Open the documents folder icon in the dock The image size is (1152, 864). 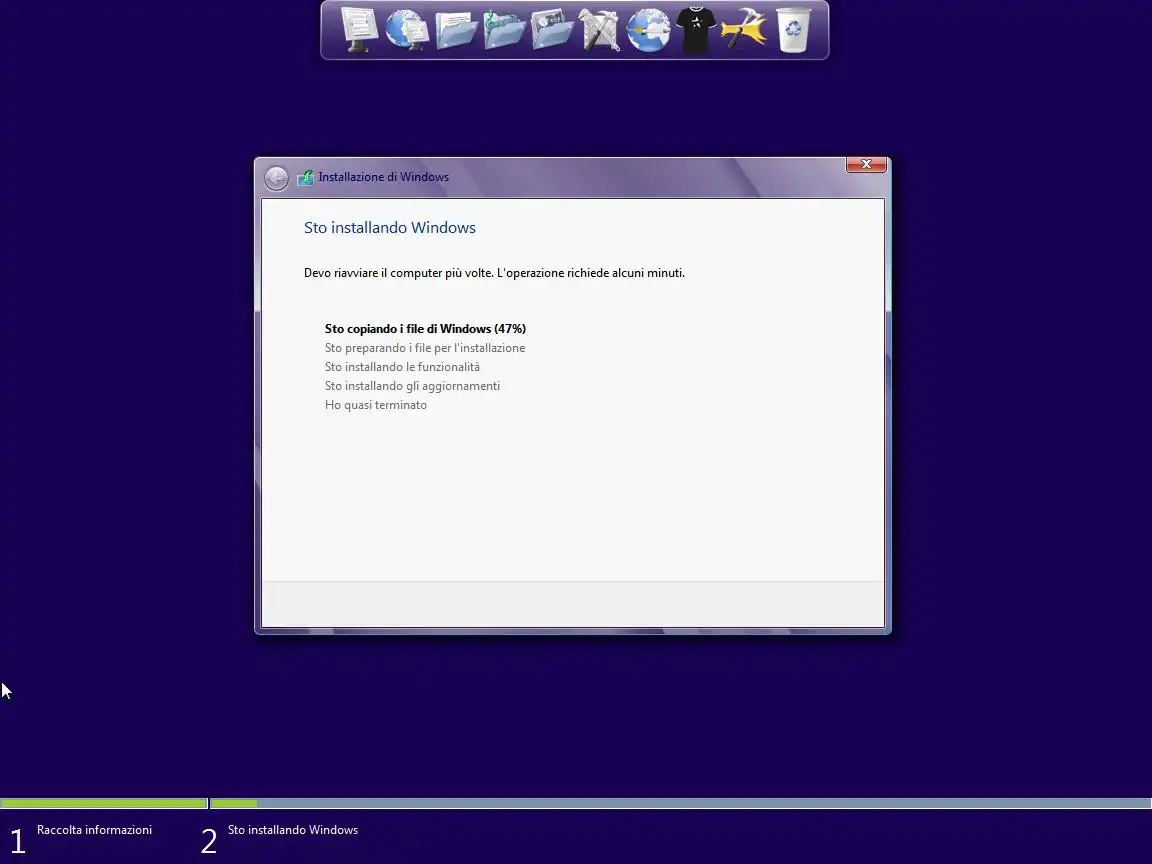[x=456, y=29]
